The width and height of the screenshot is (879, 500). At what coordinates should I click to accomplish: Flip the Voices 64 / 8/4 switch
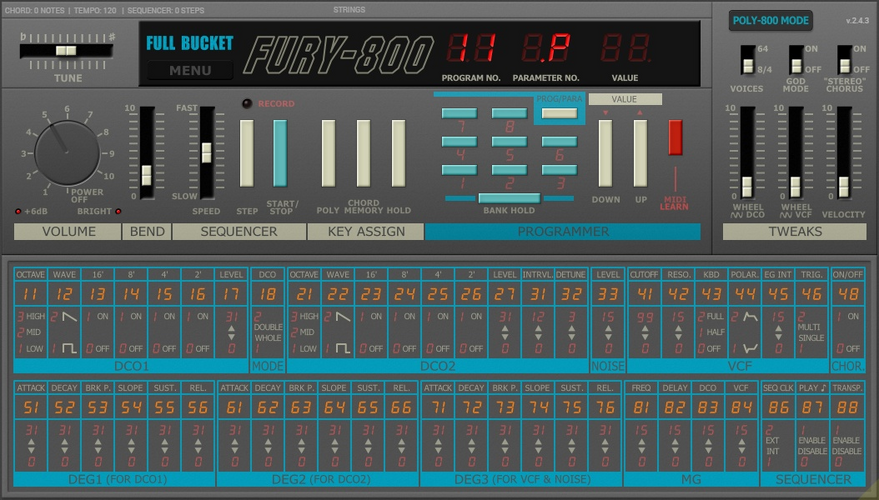coord(747,60)
